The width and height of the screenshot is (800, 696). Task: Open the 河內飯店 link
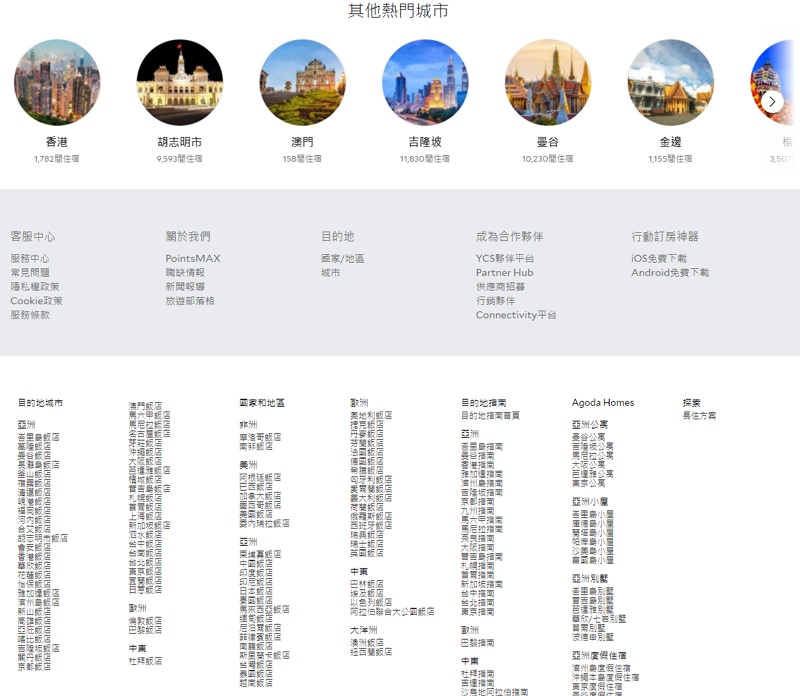34,519
